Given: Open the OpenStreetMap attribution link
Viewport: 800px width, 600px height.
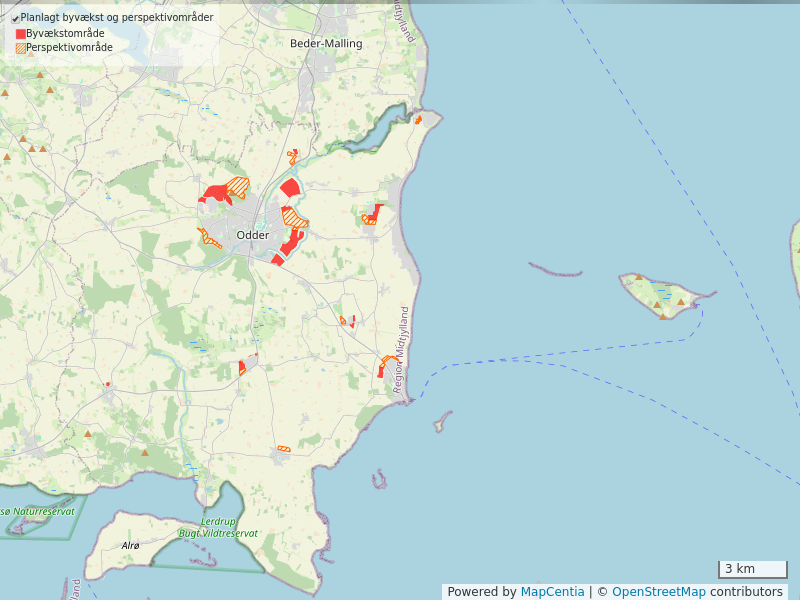Looking at the screenshot, I should 658,592.
